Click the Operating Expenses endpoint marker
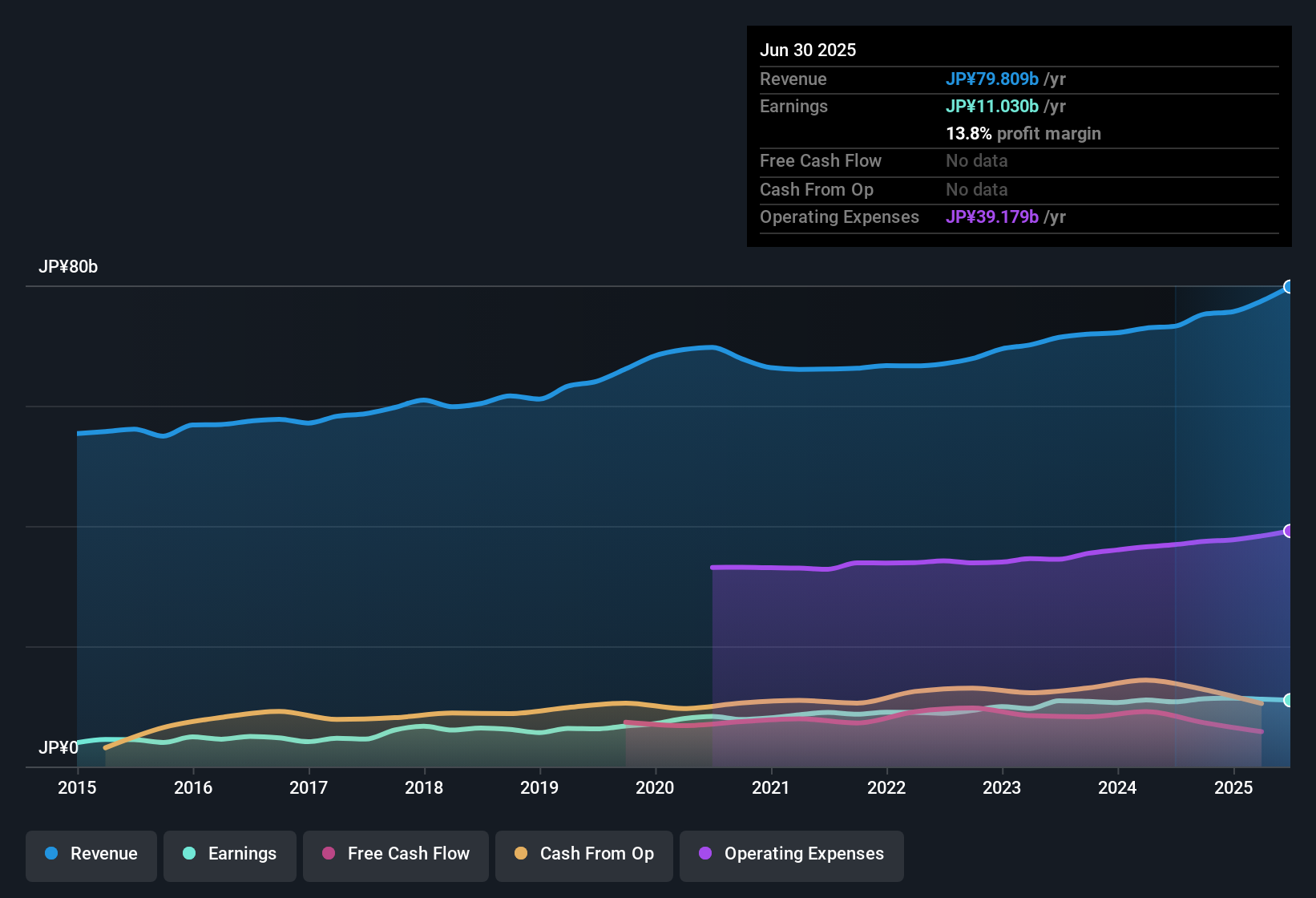 [x=1289, y=529]
